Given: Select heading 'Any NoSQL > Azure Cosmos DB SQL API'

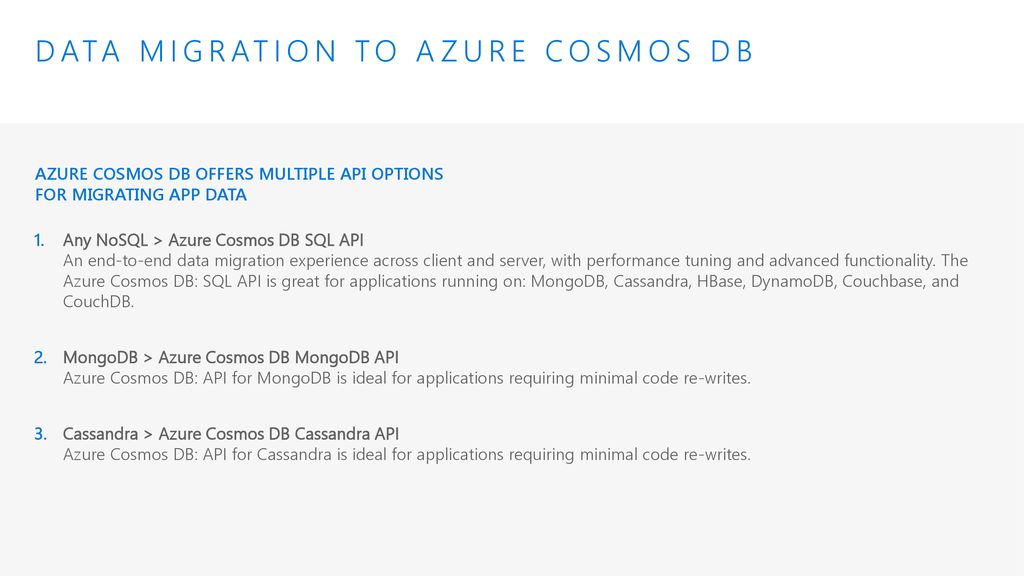Looking at the screenshot, I should tap(213, 240).
